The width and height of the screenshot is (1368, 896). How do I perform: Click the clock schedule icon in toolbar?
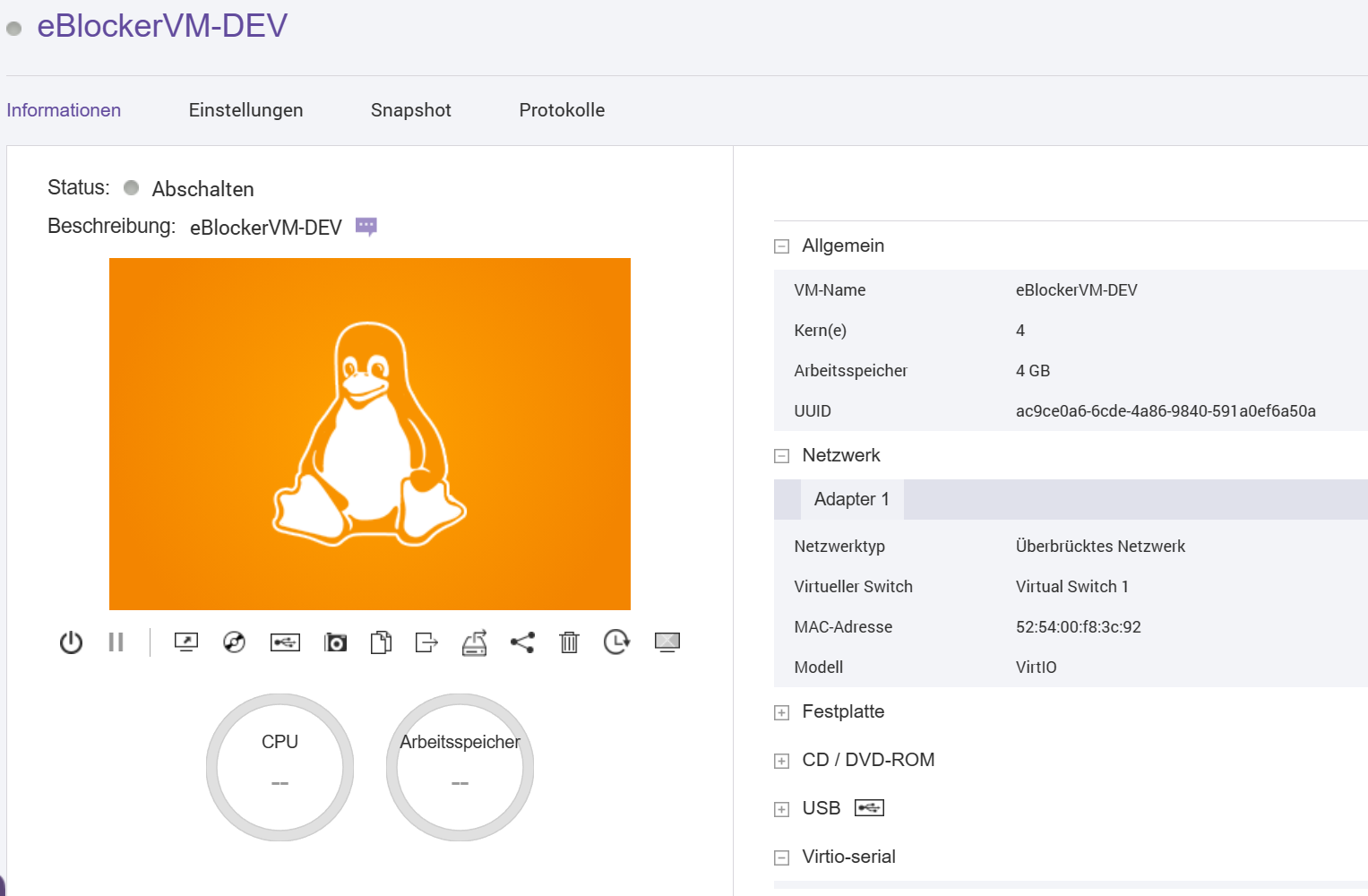coord(616,642)
